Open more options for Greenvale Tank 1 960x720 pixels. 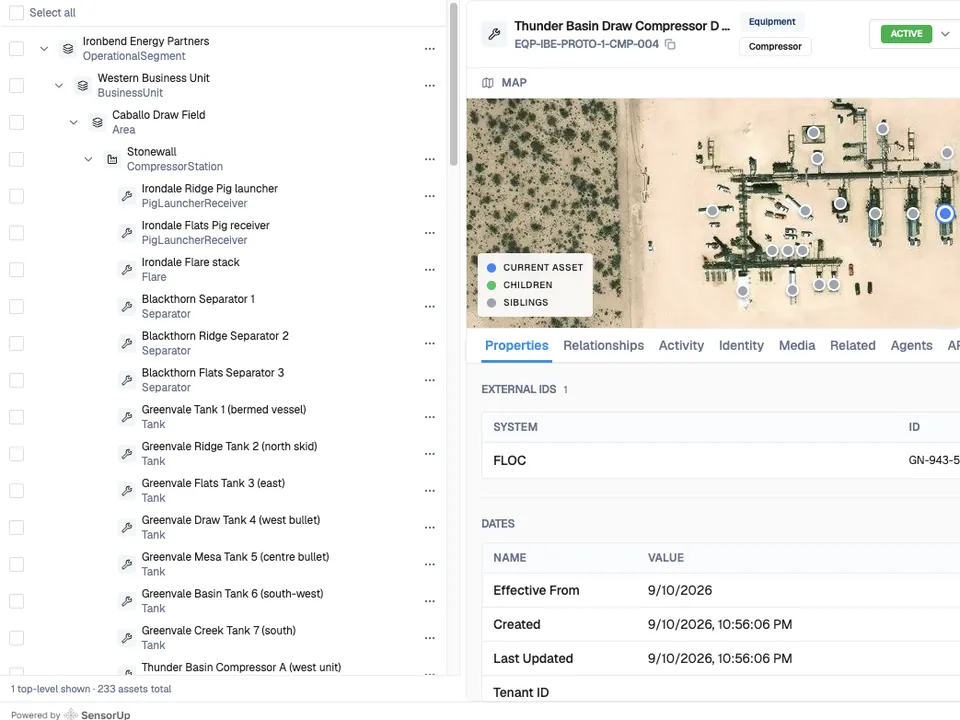point(430,417)
